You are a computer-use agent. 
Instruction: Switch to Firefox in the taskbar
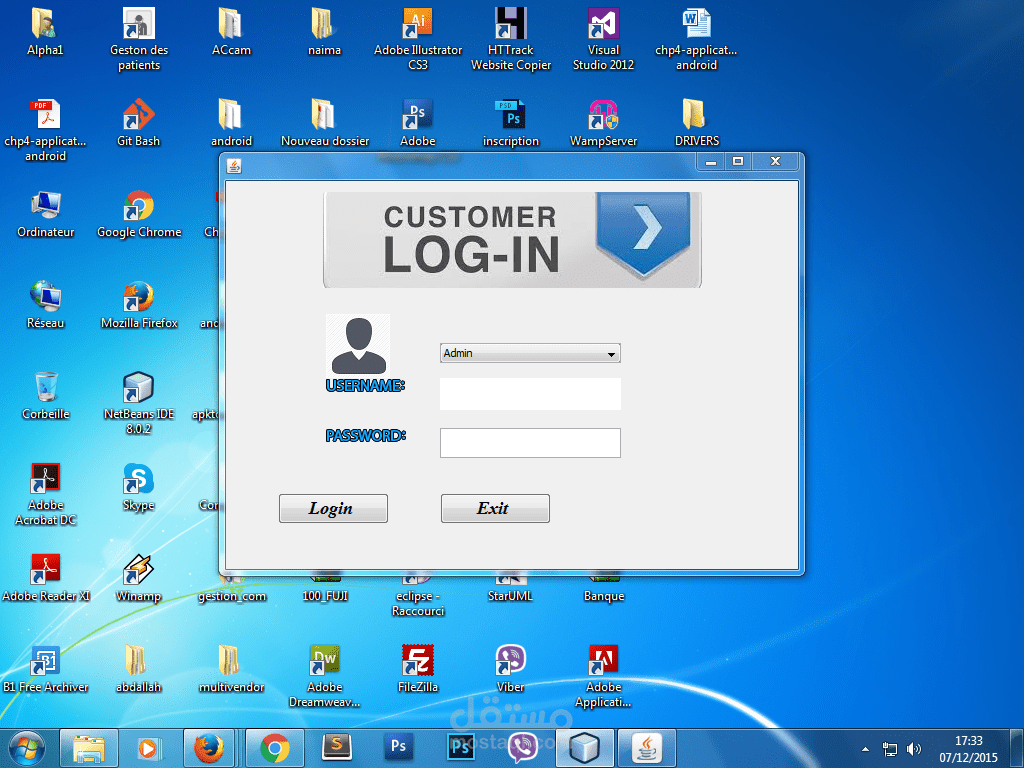[x=209, y=748]
